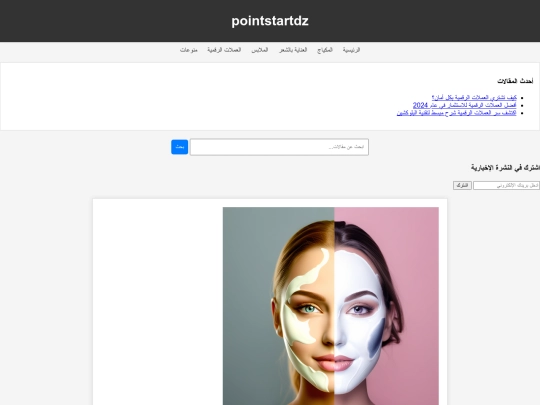540x405 pixels.
Task: Click the أحدث المقالات heading
Action: coord(515,81)
